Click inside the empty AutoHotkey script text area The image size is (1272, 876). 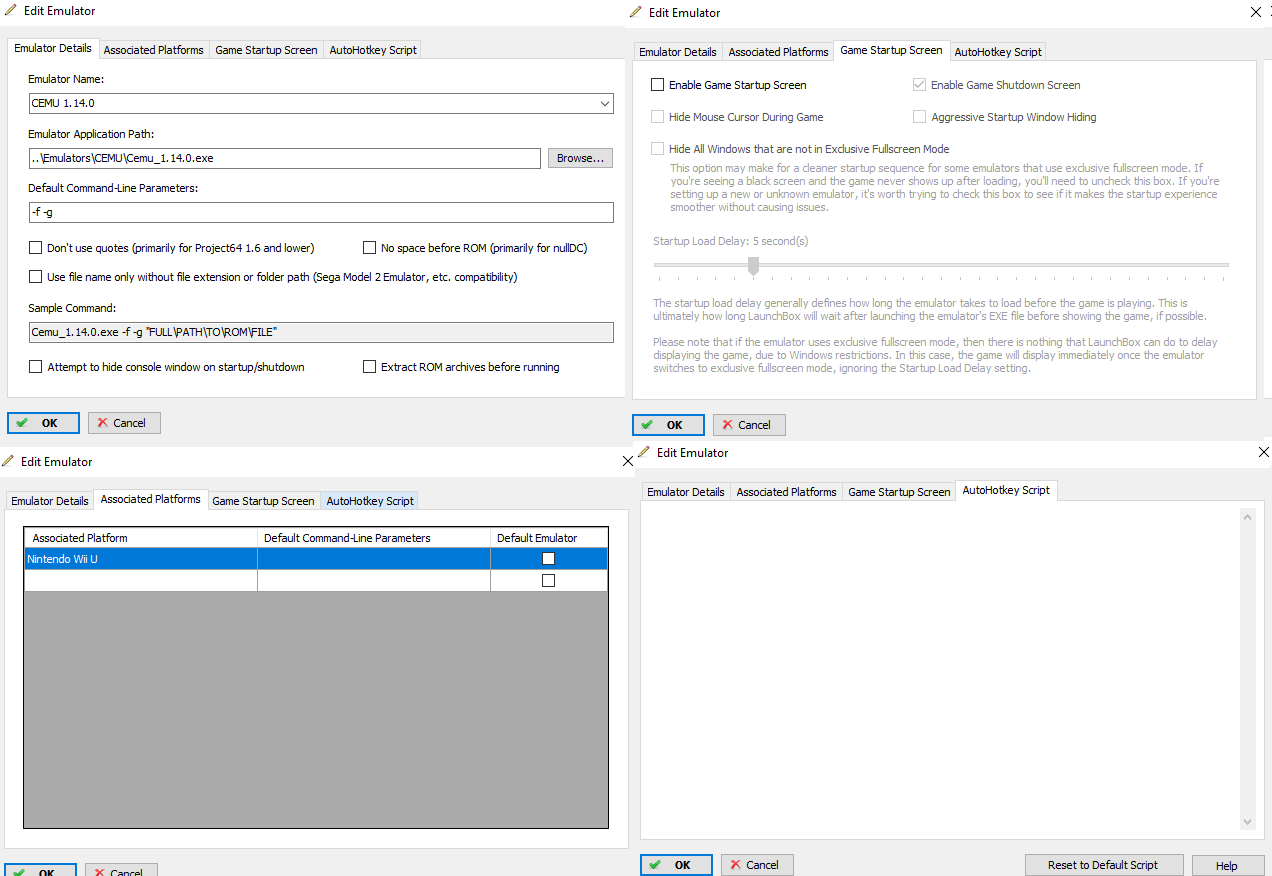[940, 671]
